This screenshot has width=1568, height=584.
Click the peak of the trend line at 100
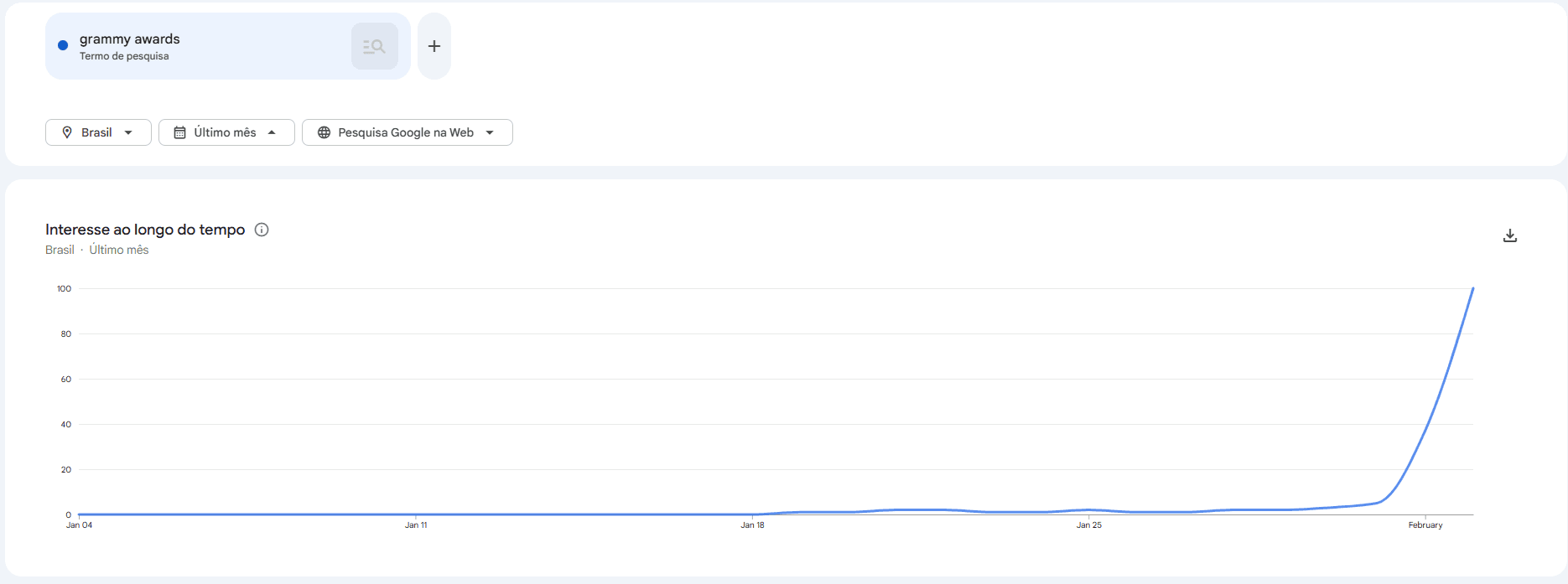pyautogui.click(x=1472, y=289)
